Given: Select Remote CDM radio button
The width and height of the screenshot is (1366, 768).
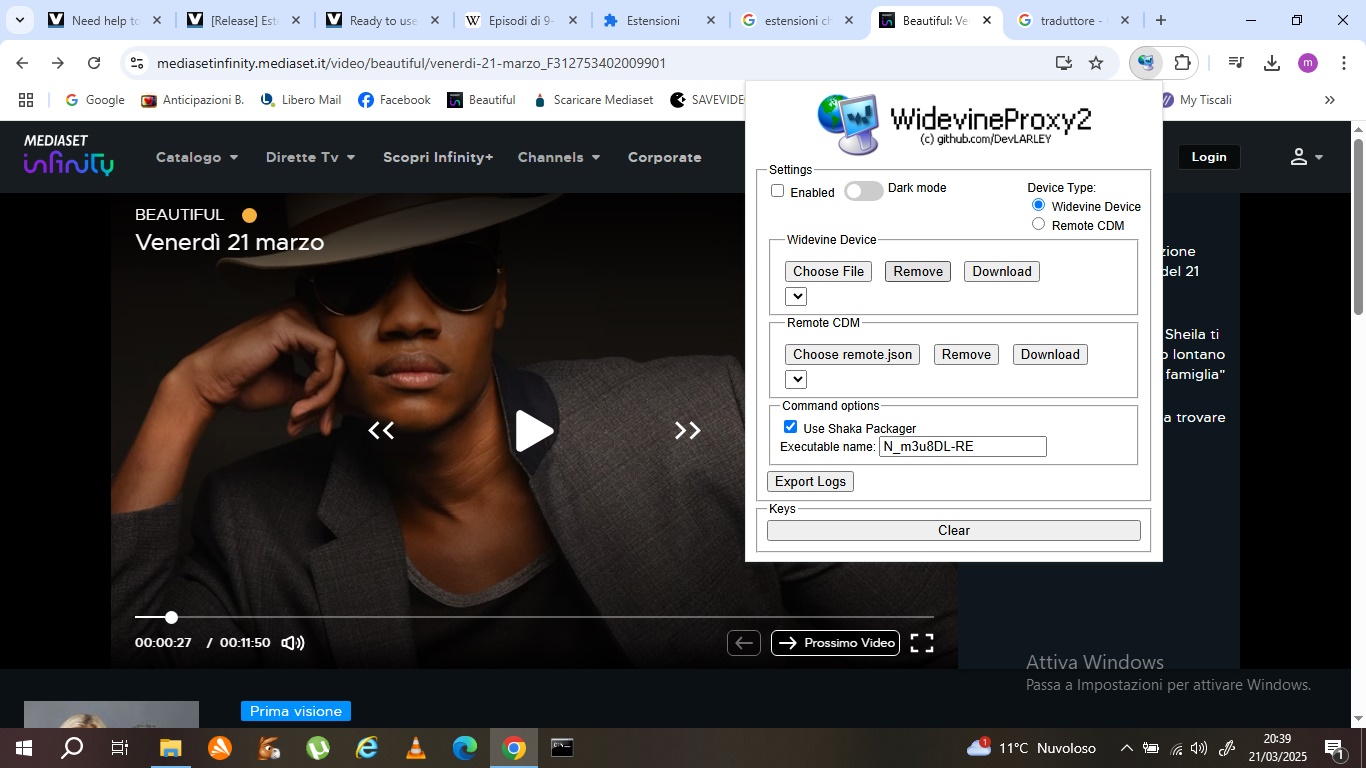Looking at the screenshot, I should tap(1038, 224).
